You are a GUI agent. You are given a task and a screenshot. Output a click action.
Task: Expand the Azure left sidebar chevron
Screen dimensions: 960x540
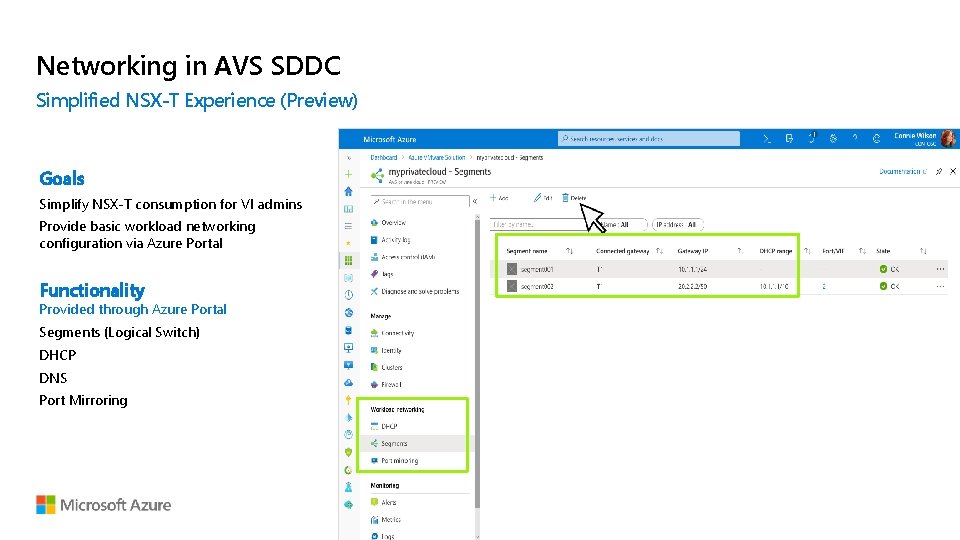click(x=348, y=158)
